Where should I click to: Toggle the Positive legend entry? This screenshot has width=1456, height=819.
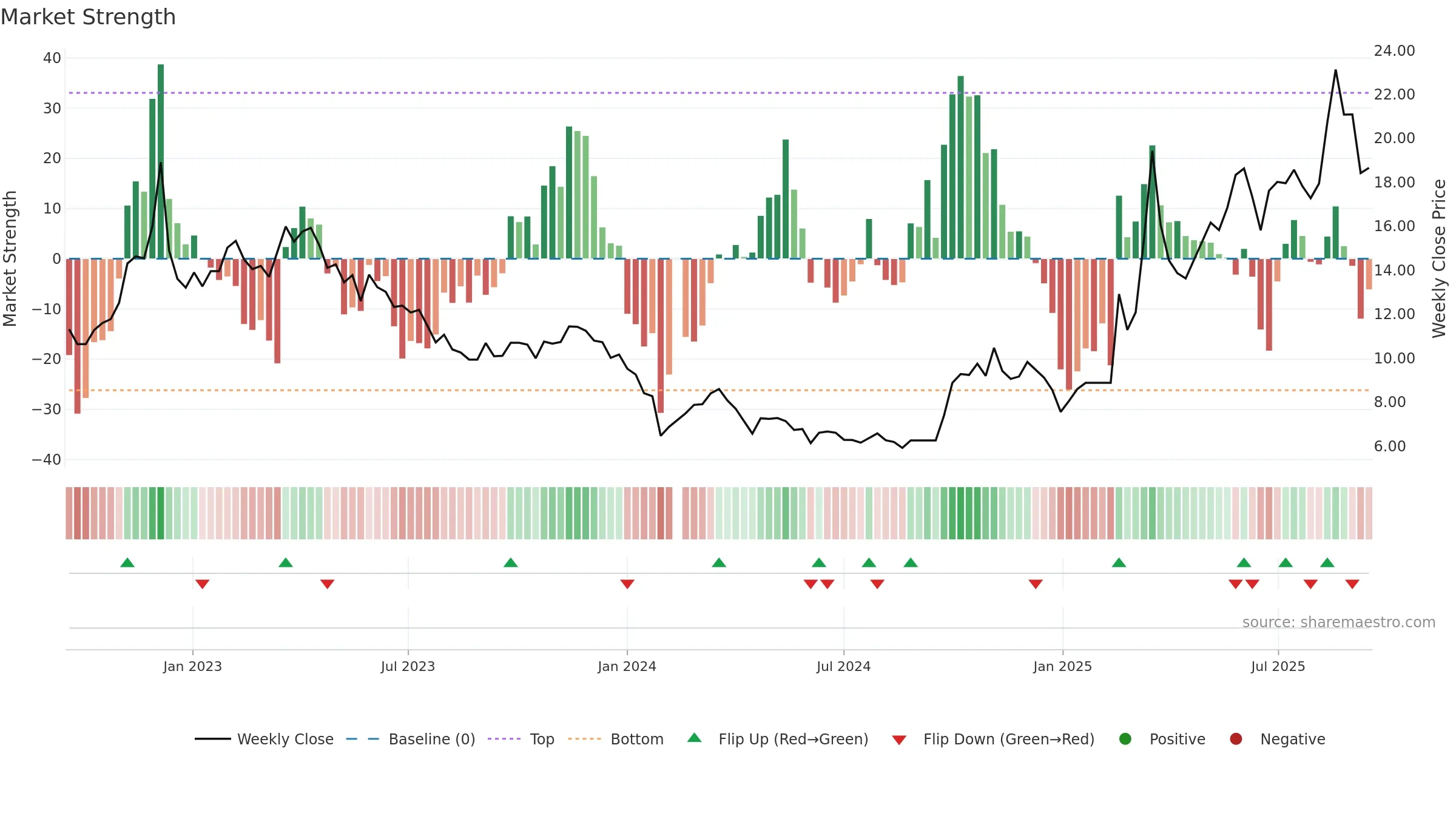pyautogui.click(x=1162, y=739)
